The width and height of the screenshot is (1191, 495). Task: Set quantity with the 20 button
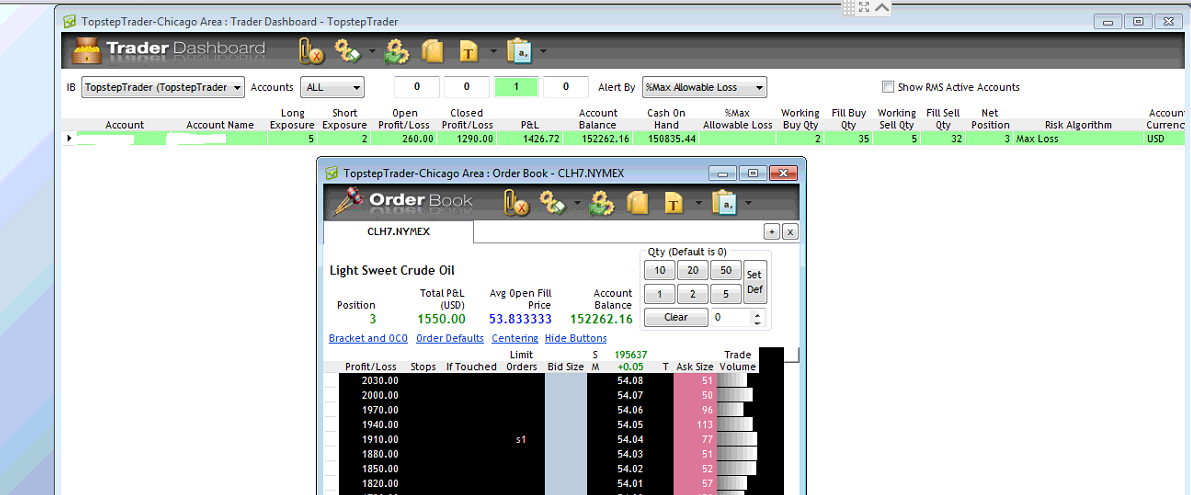point(693,270)
